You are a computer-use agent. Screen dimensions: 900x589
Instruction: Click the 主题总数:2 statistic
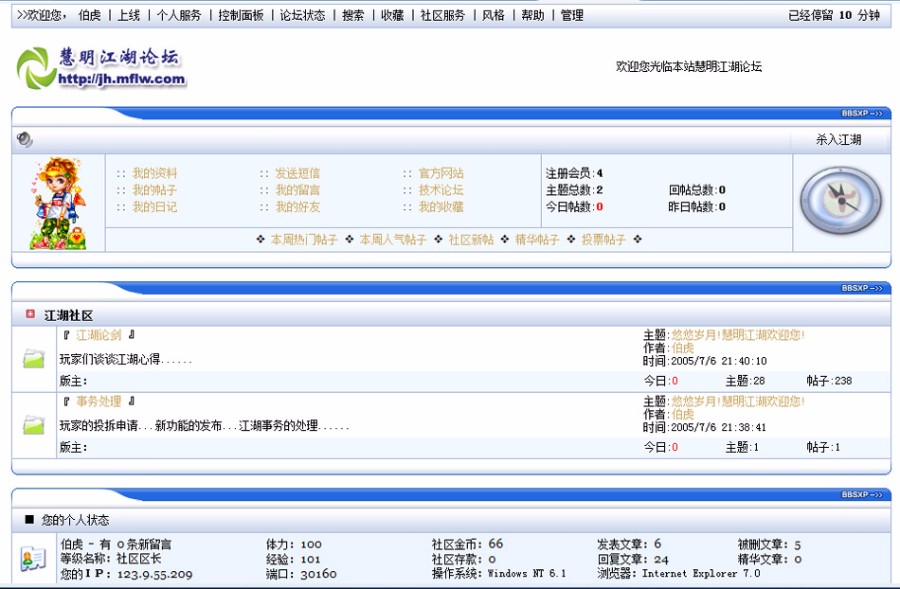pos(574,189)
